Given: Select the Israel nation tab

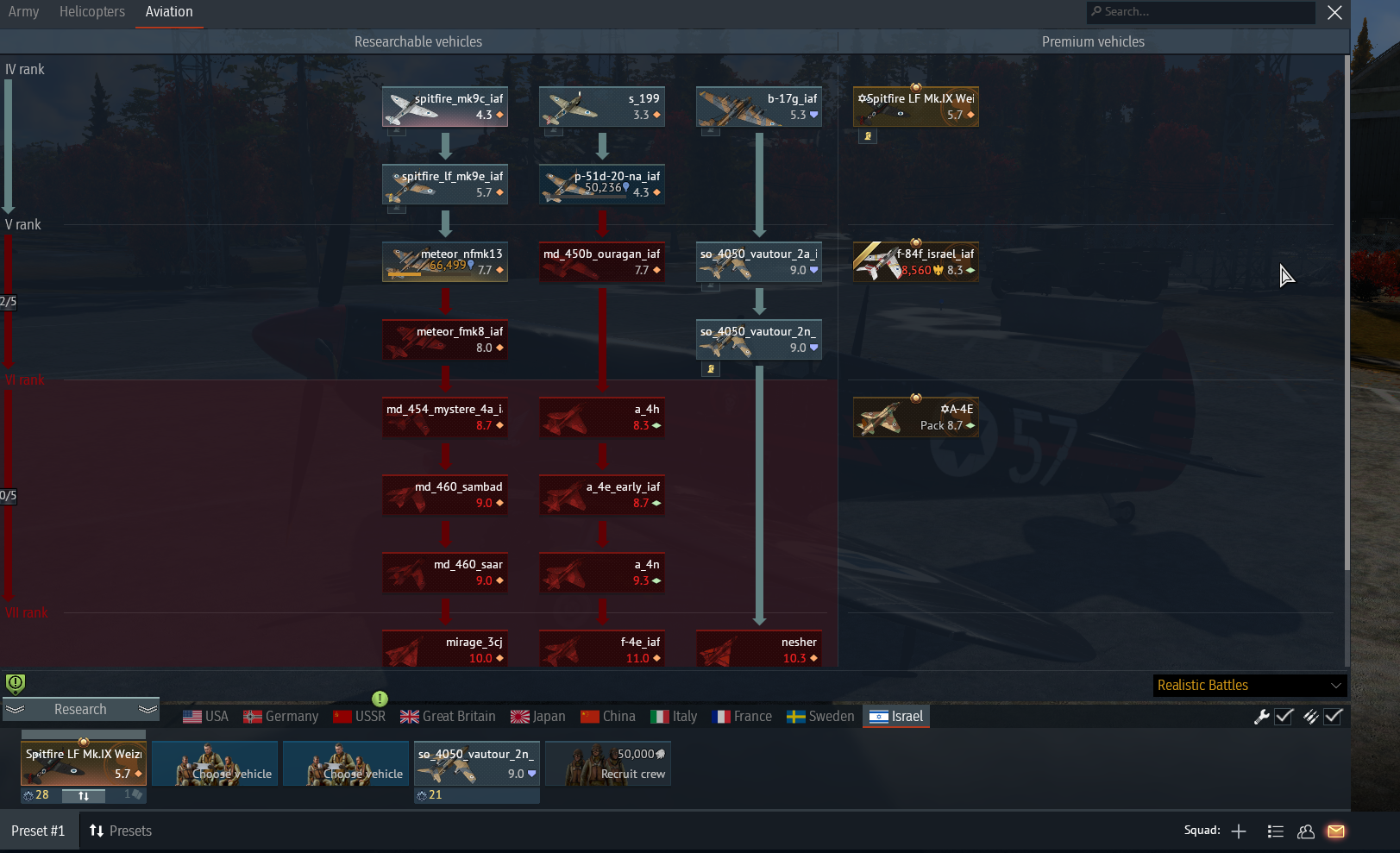Looking at the screenshot, I should pyautogui.click(x=896, y=717).
